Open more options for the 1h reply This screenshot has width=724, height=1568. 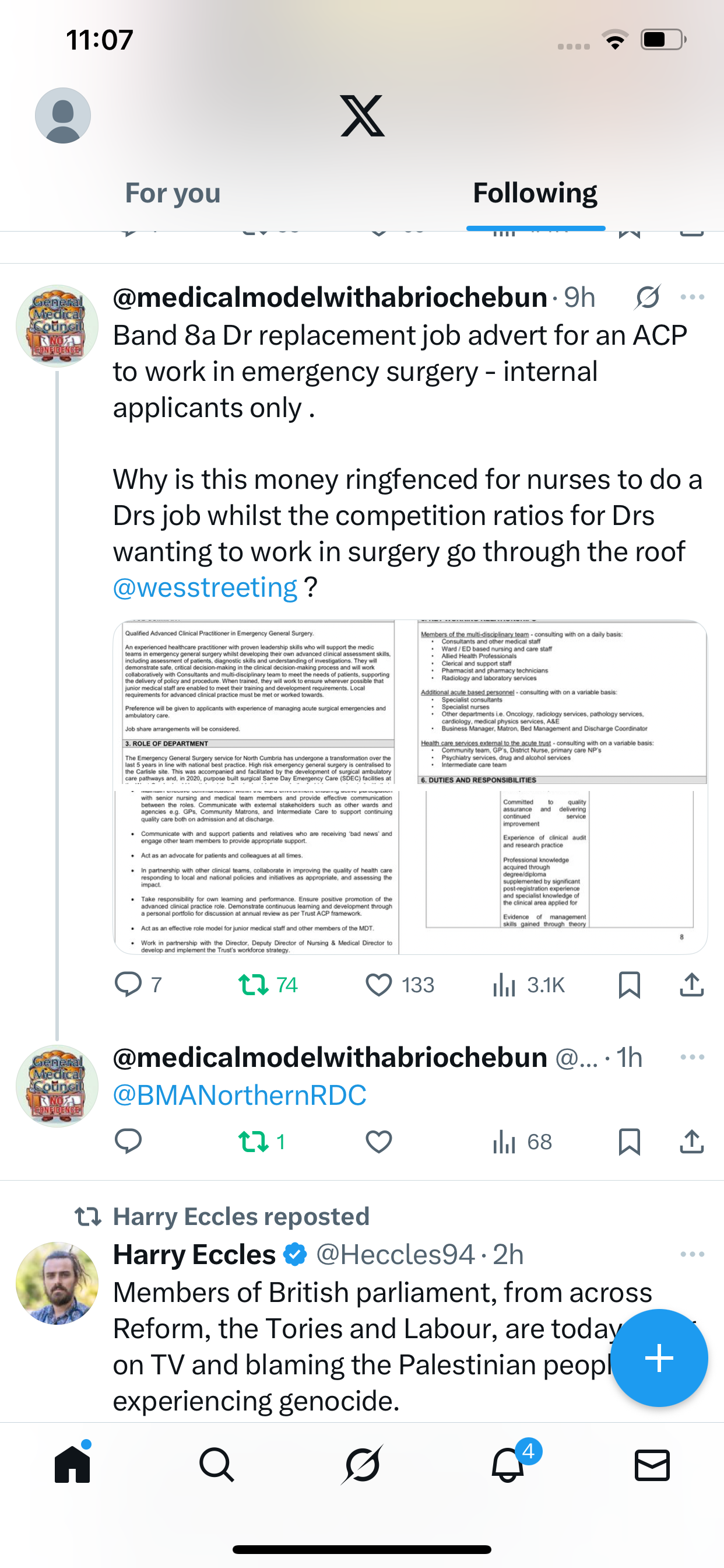(693, 1058)
